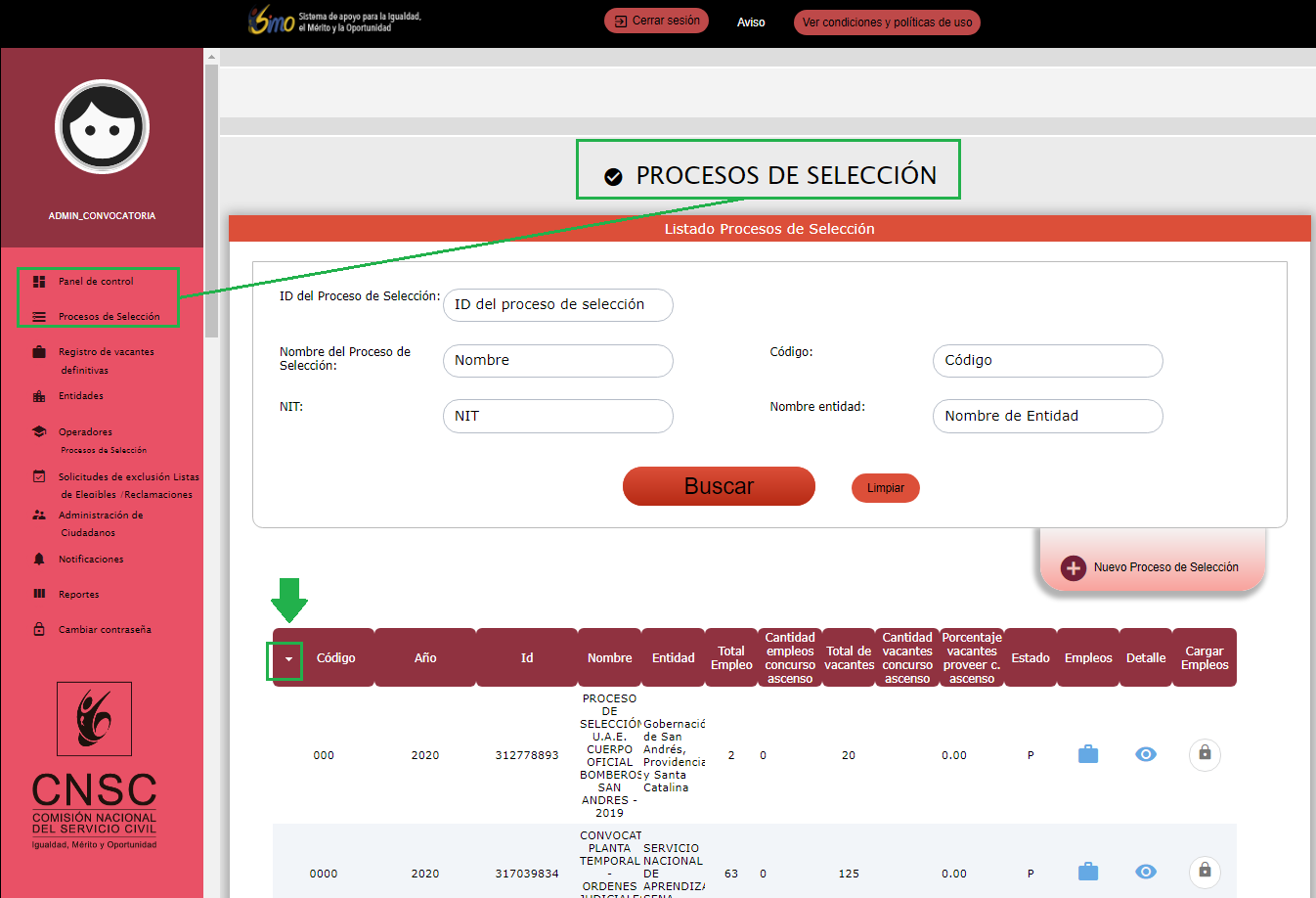
Task: Sort table by Año column header
Action: (x=425, y=658)
